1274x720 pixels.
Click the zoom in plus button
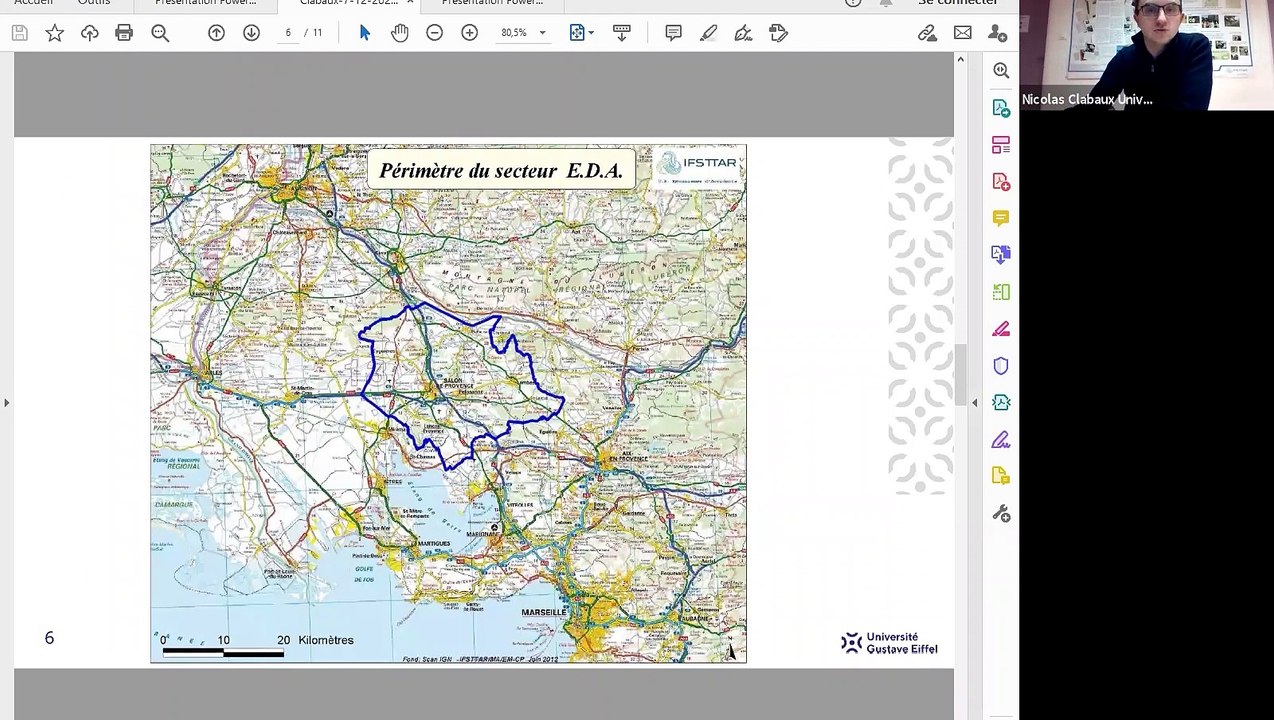(469, 33)
